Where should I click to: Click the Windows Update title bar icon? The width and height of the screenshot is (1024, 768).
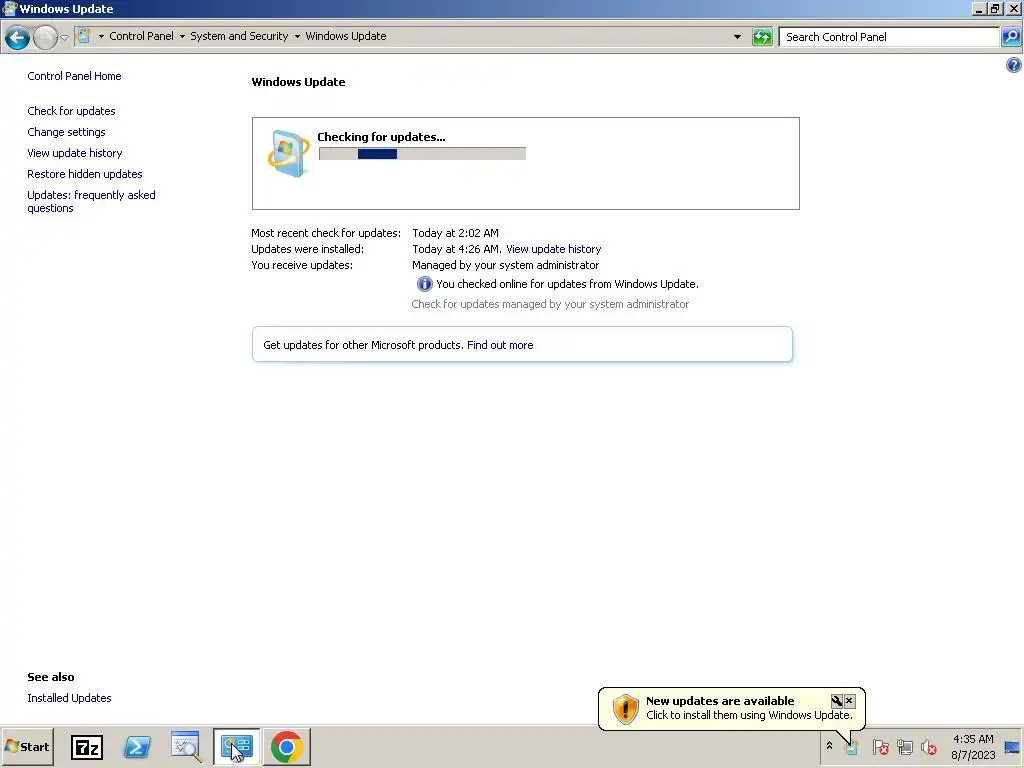pos(9,8)
